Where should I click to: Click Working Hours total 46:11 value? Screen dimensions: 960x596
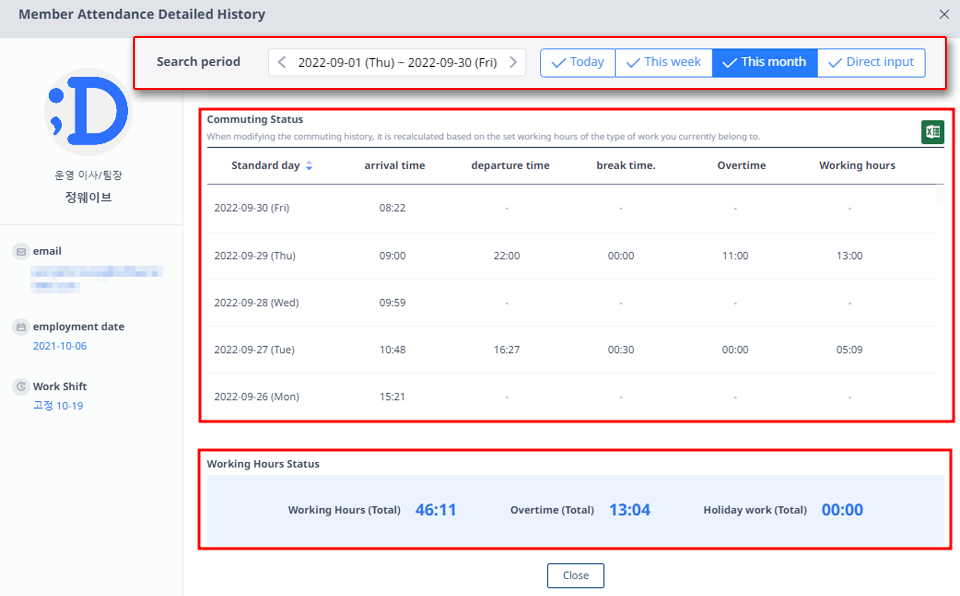coord(436,510)
